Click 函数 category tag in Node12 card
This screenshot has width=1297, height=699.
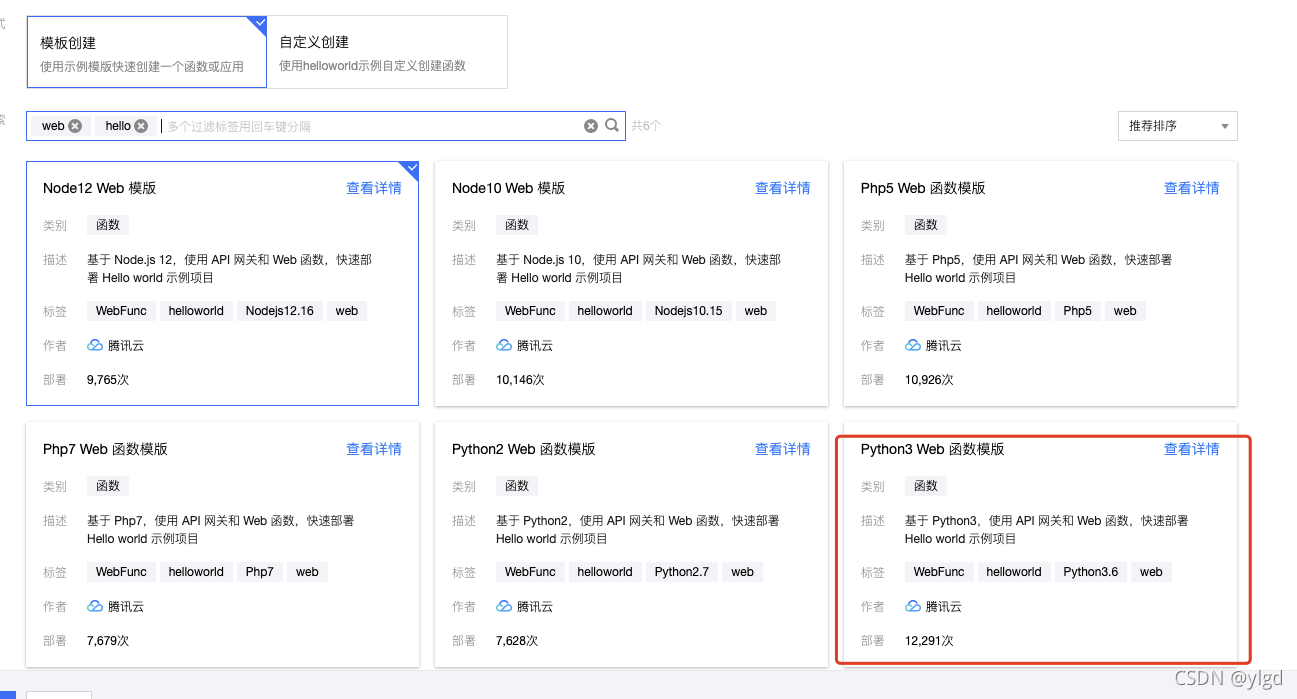point(108,225)
